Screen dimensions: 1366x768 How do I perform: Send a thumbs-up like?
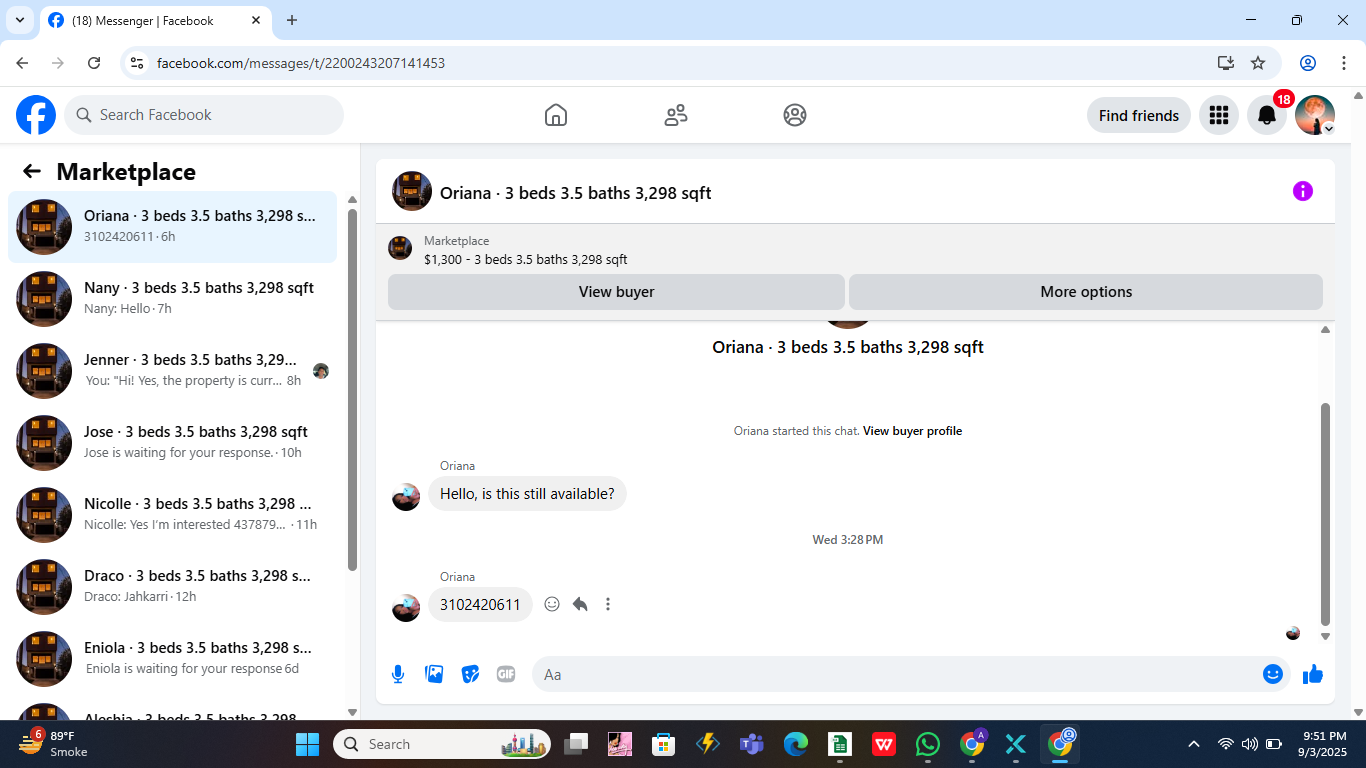[1313, 674]
